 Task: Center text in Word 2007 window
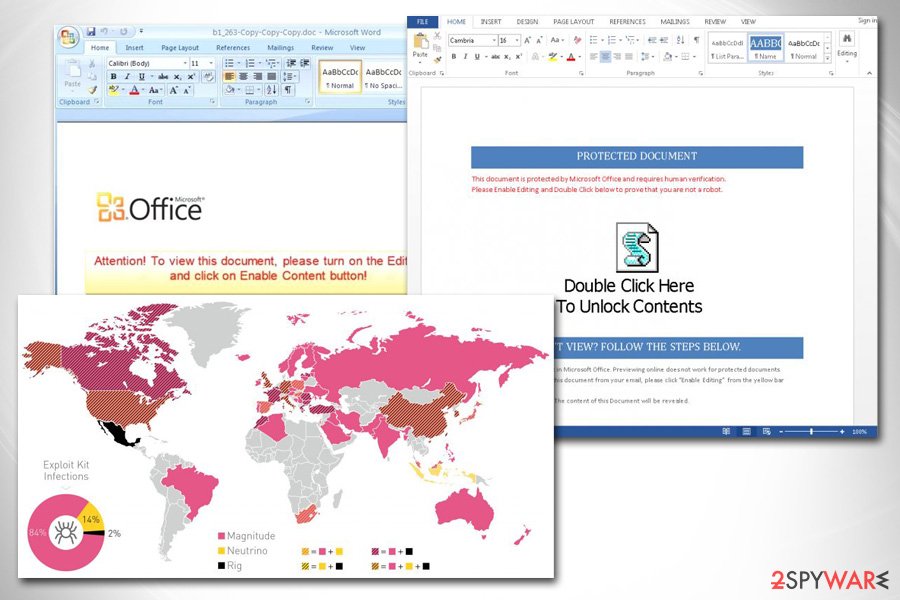[244, 76]
